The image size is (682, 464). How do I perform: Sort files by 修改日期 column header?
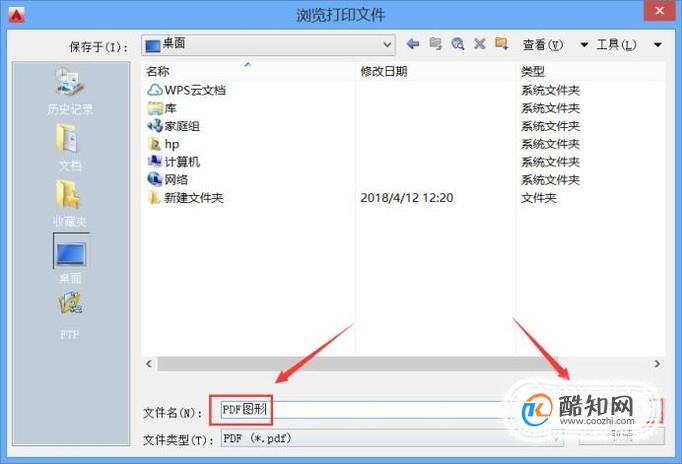(x=384, y=71)
